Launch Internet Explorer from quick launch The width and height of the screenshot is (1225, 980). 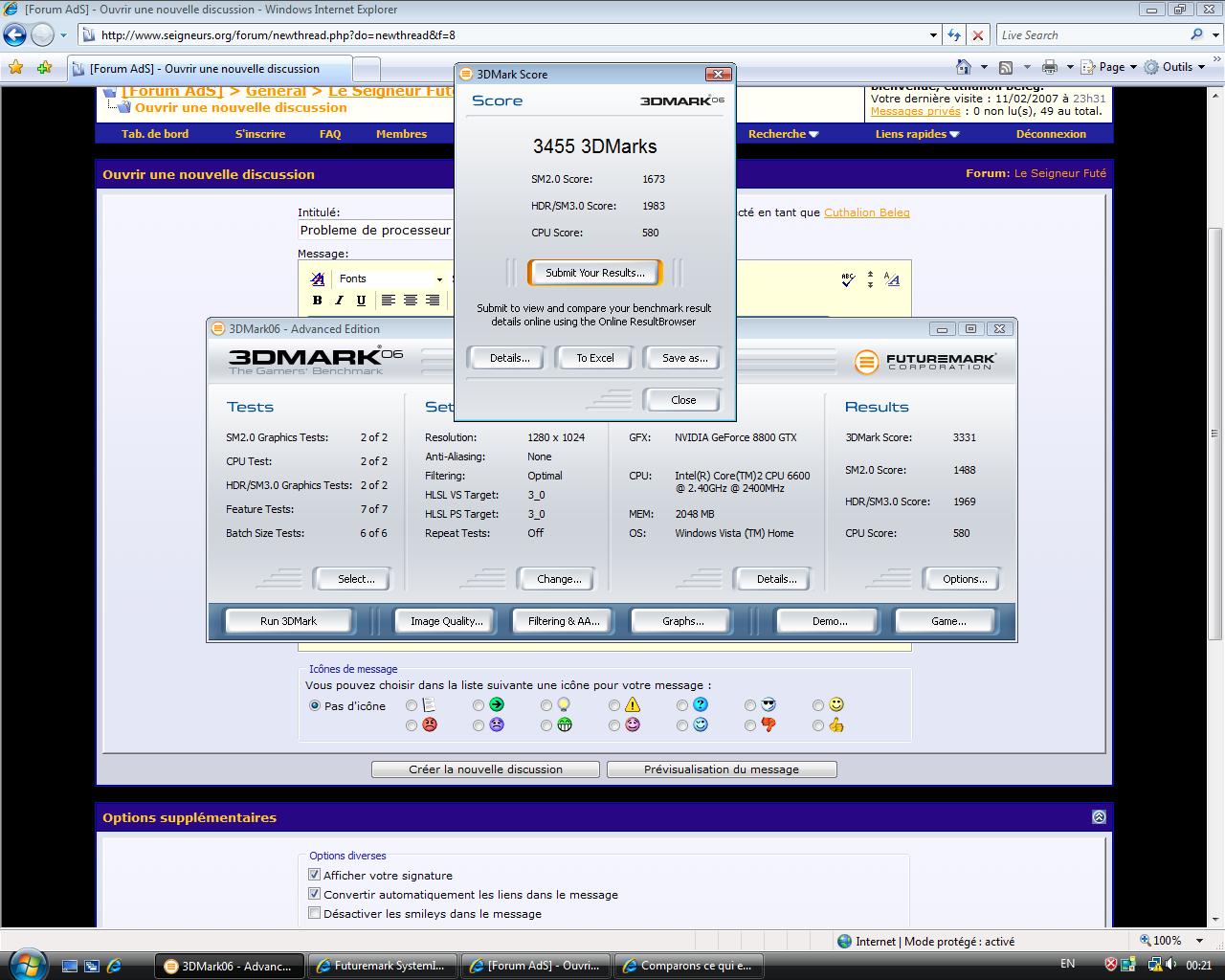114,966
